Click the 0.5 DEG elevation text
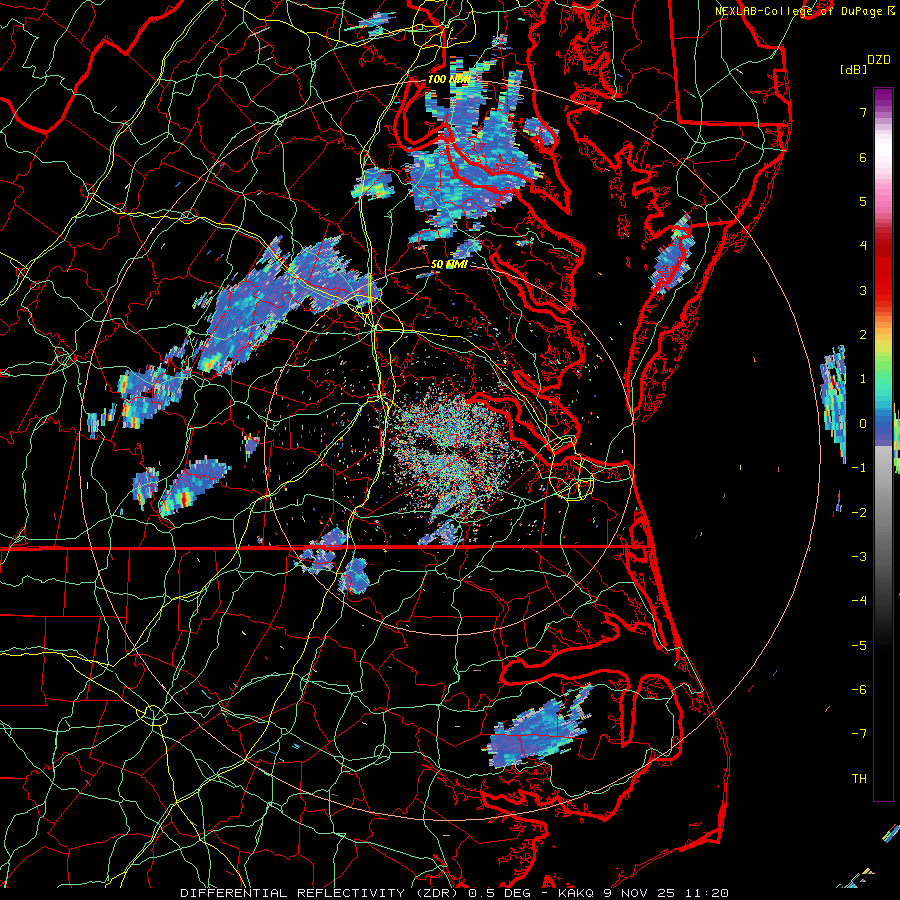Image resolution: width=900 pixels, height=900 pixels. pos(501,893)
